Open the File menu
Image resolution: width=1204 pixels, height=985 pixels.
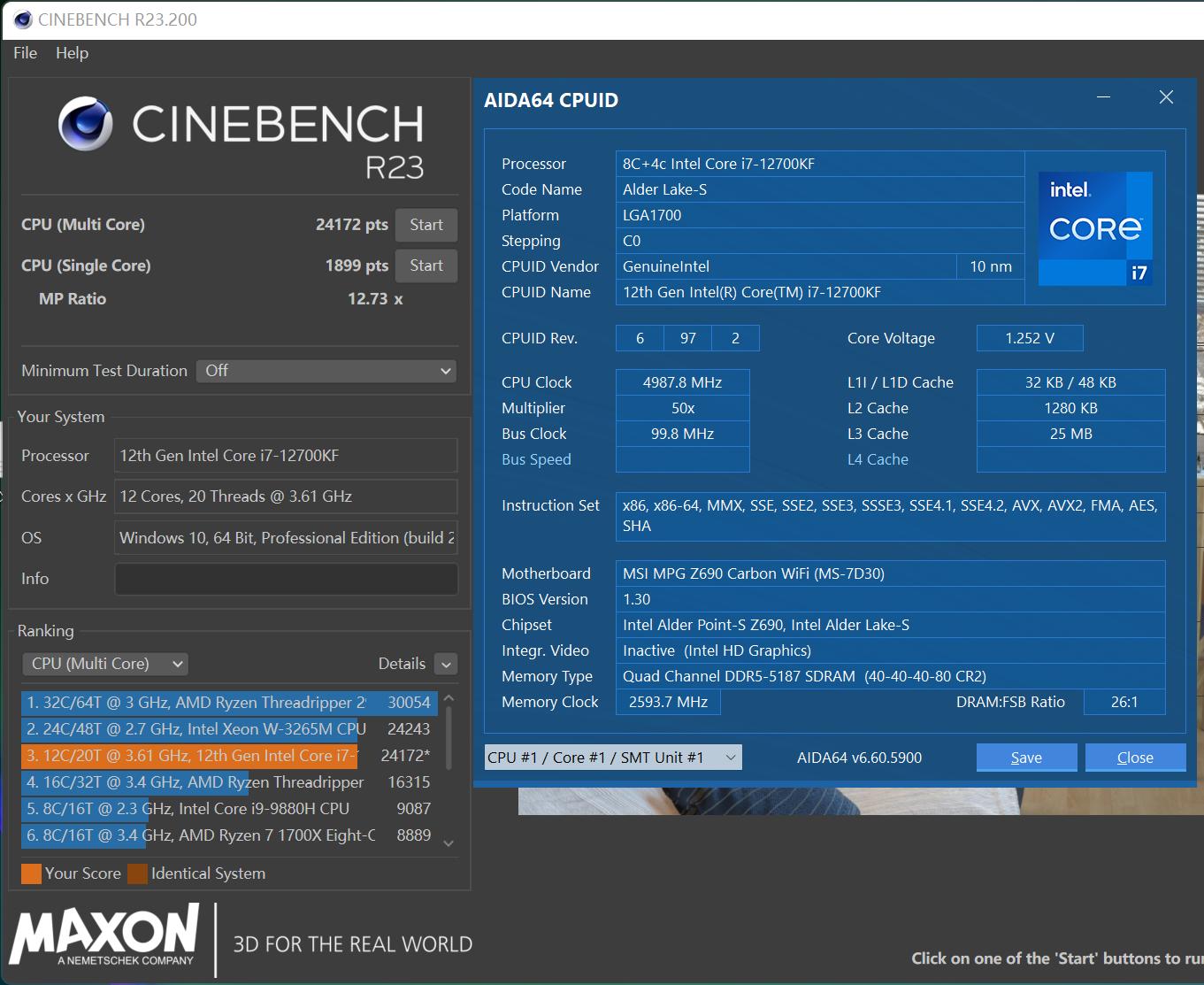click(x=25, y=53)
